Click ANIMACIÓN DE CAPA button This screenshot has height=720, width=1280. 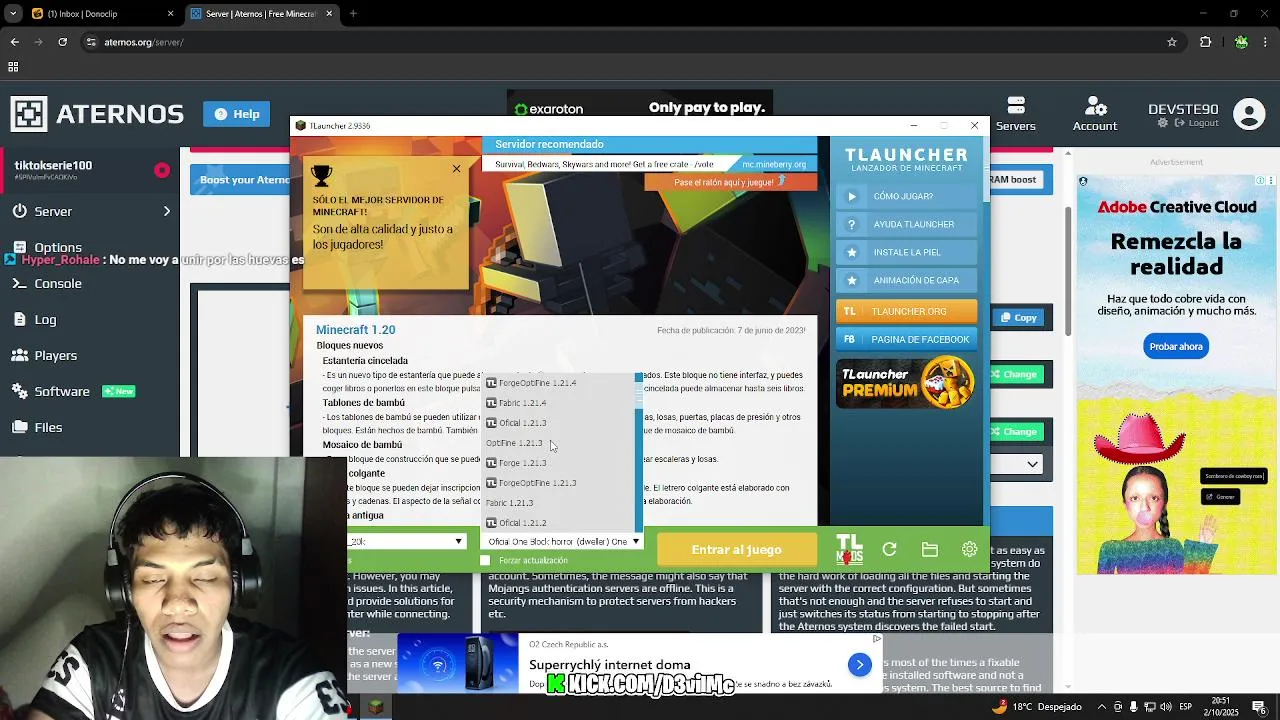coord(906,280)
